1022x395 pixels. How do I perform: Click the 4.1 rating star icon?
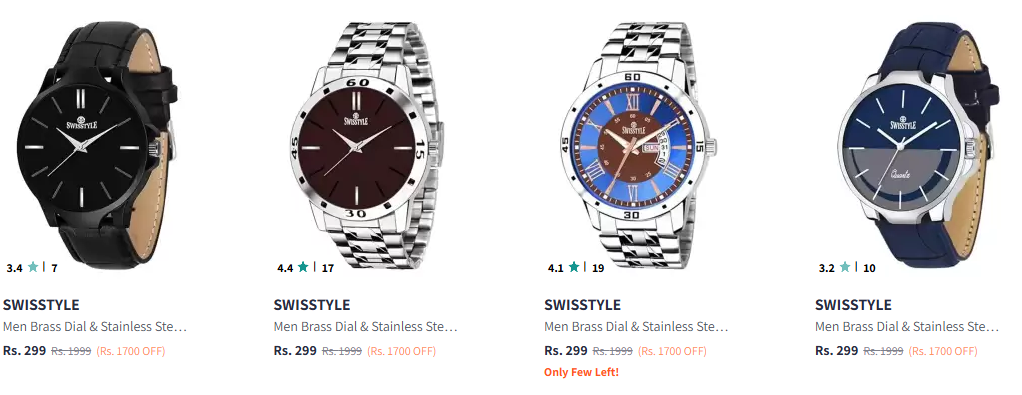coord(574,267)
